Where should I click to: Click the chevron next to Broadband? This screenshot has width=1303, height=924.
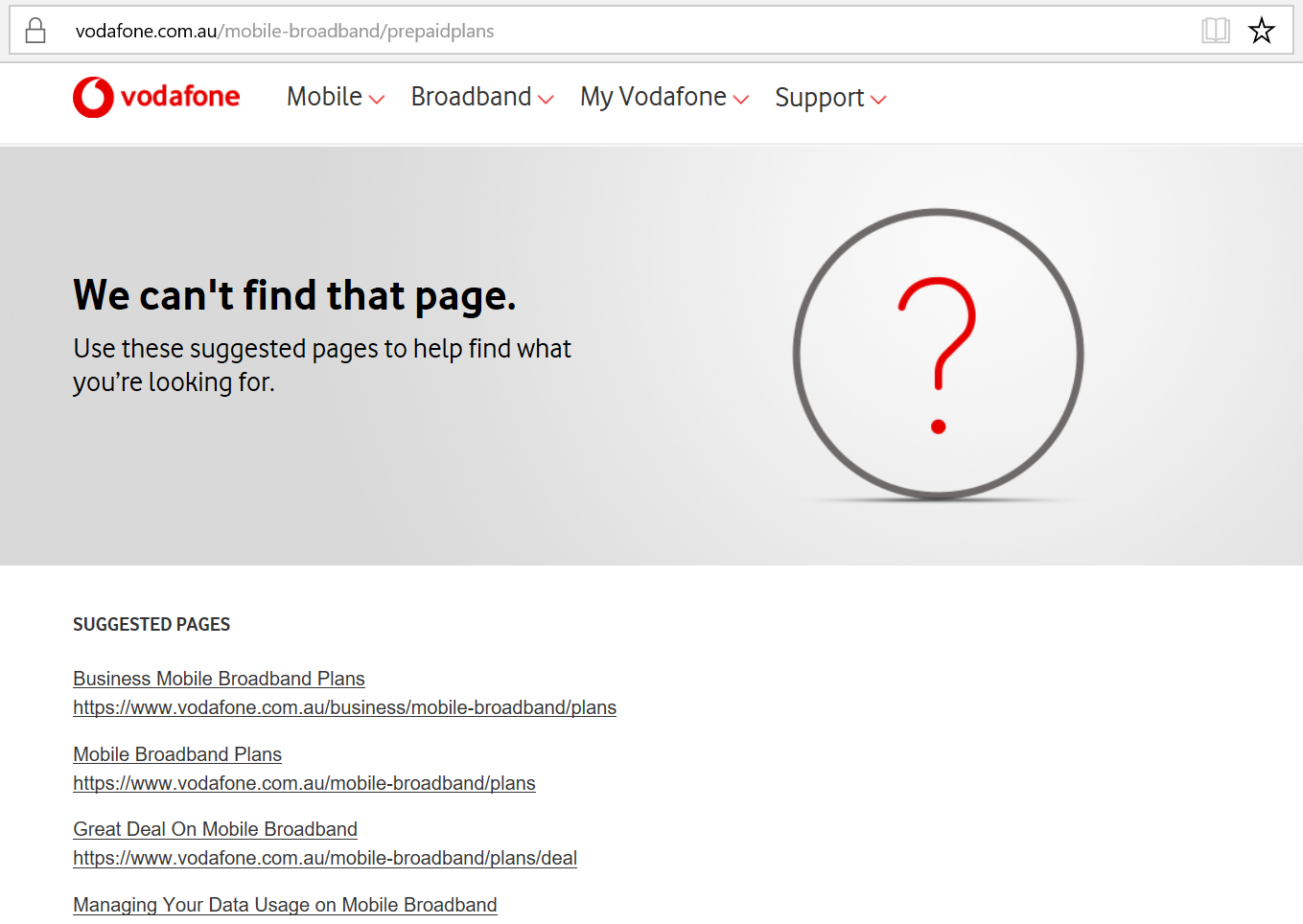547,99
